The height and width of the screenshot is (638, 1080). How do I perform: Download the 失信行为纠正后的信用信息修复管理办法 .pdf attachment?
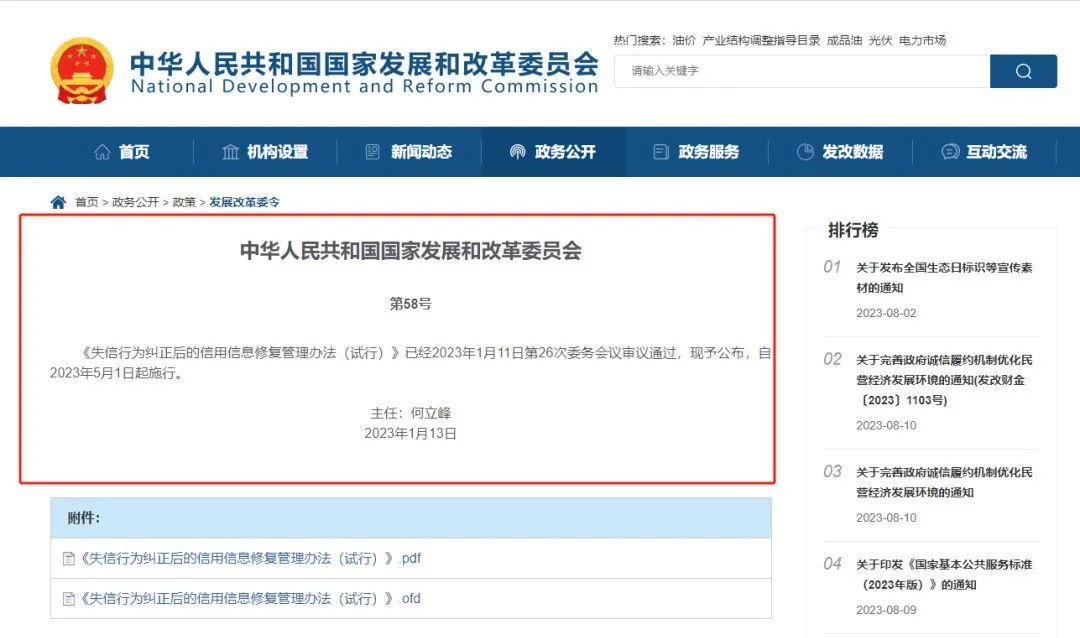tap(250, 559)
